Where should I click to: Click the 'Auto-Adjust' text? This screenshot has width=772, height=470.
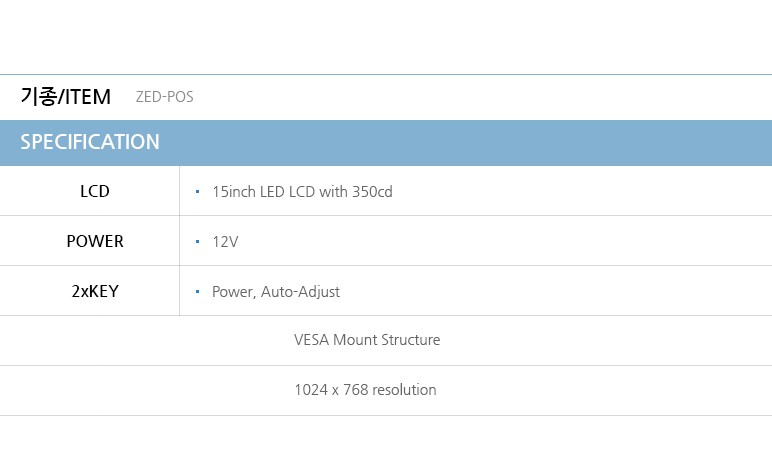[x=302, y=291]
